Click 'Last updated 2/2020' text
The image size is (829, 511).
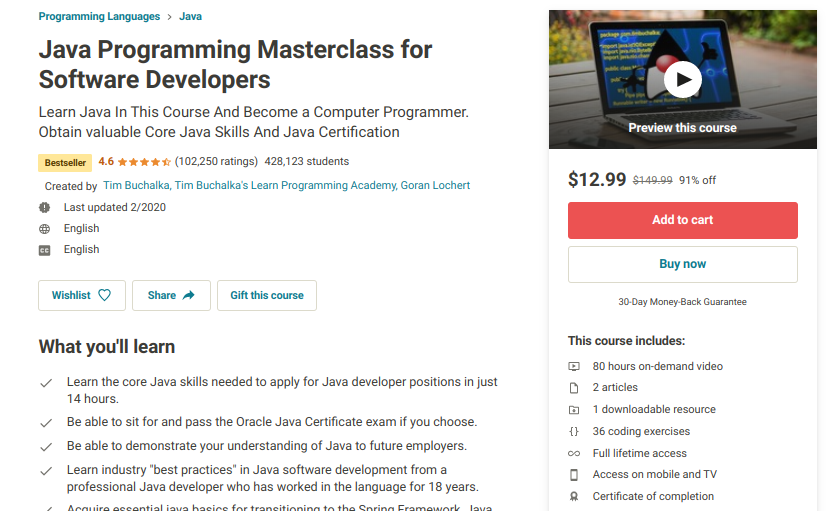115,207
